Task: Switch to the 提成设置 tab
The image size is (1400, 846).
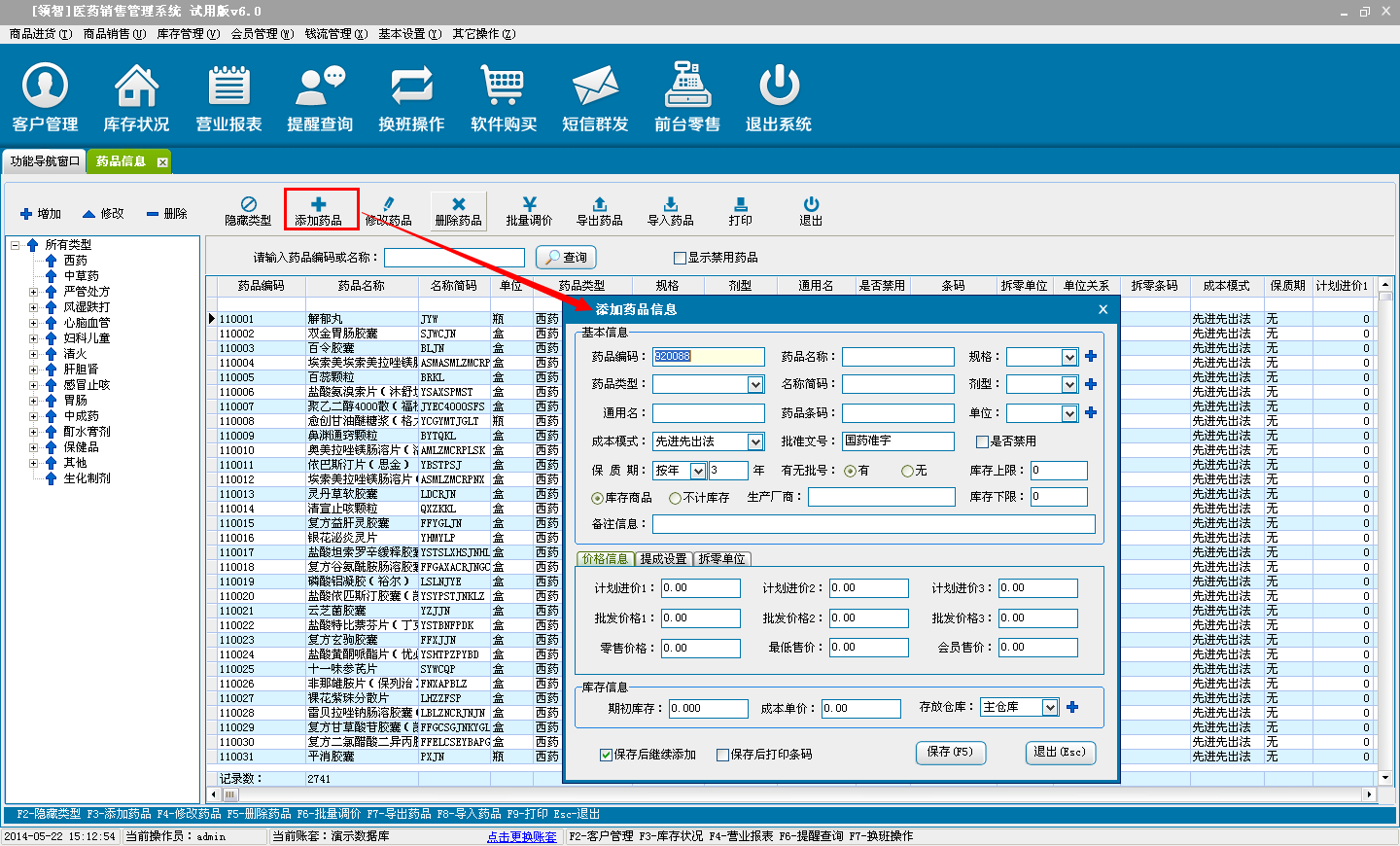Action: pyautogui.click(x=663, y=559)
